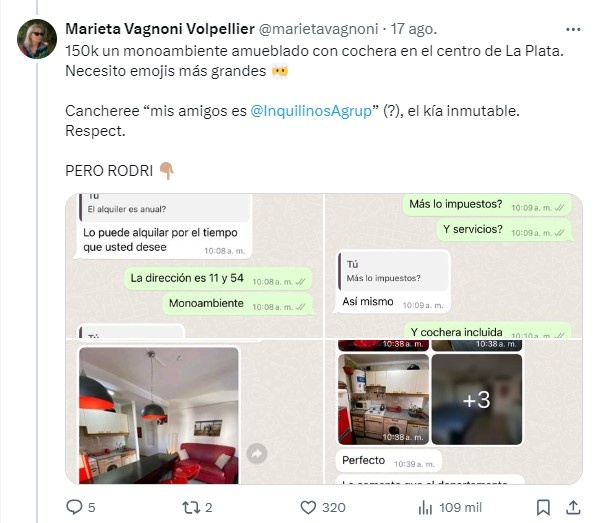Click the share upload icon
The image size is (599, 523).
coord(573,507)
